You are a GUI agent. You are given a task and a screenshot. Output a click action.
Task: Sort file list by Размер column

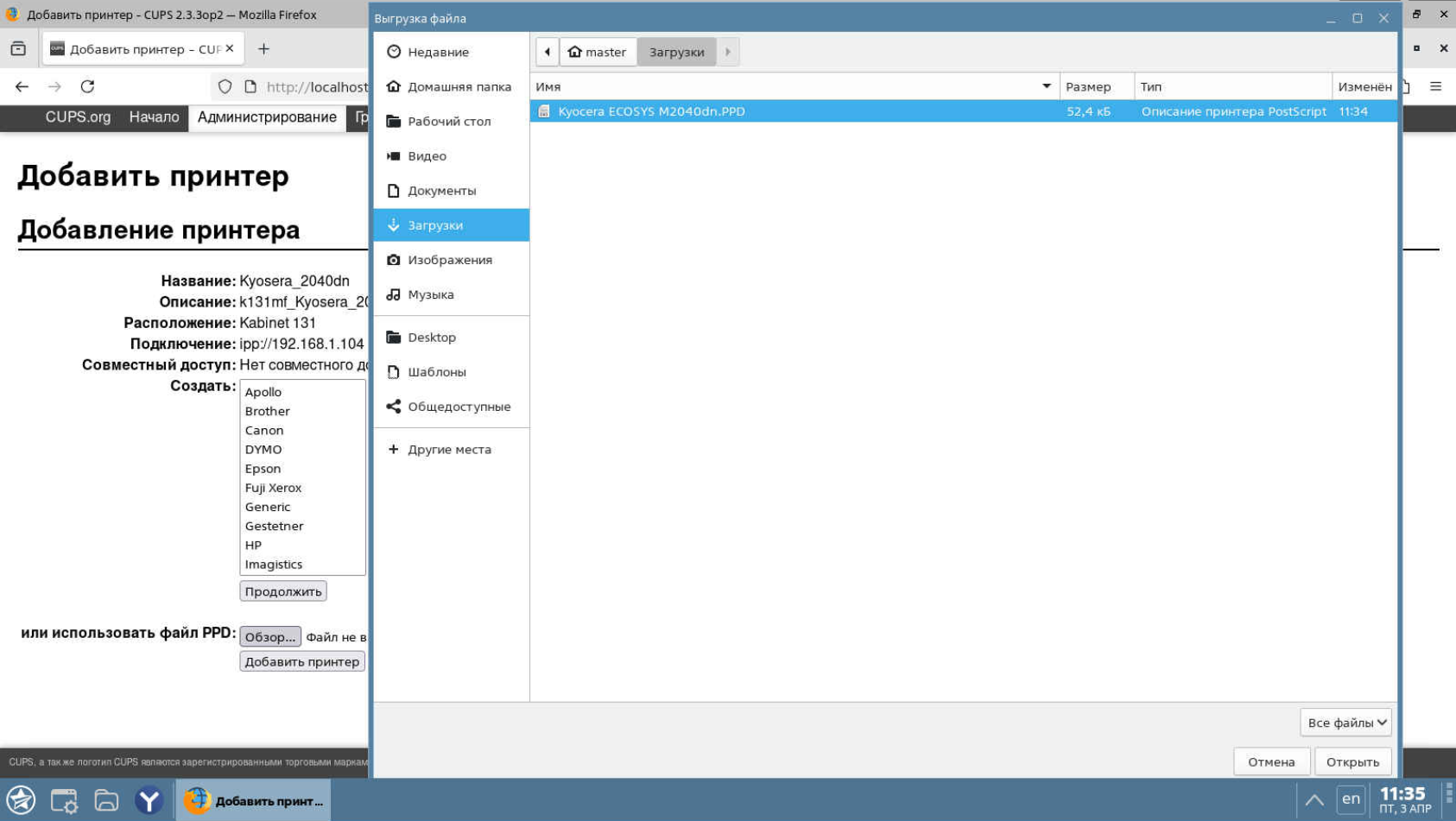coord(1088,86)
